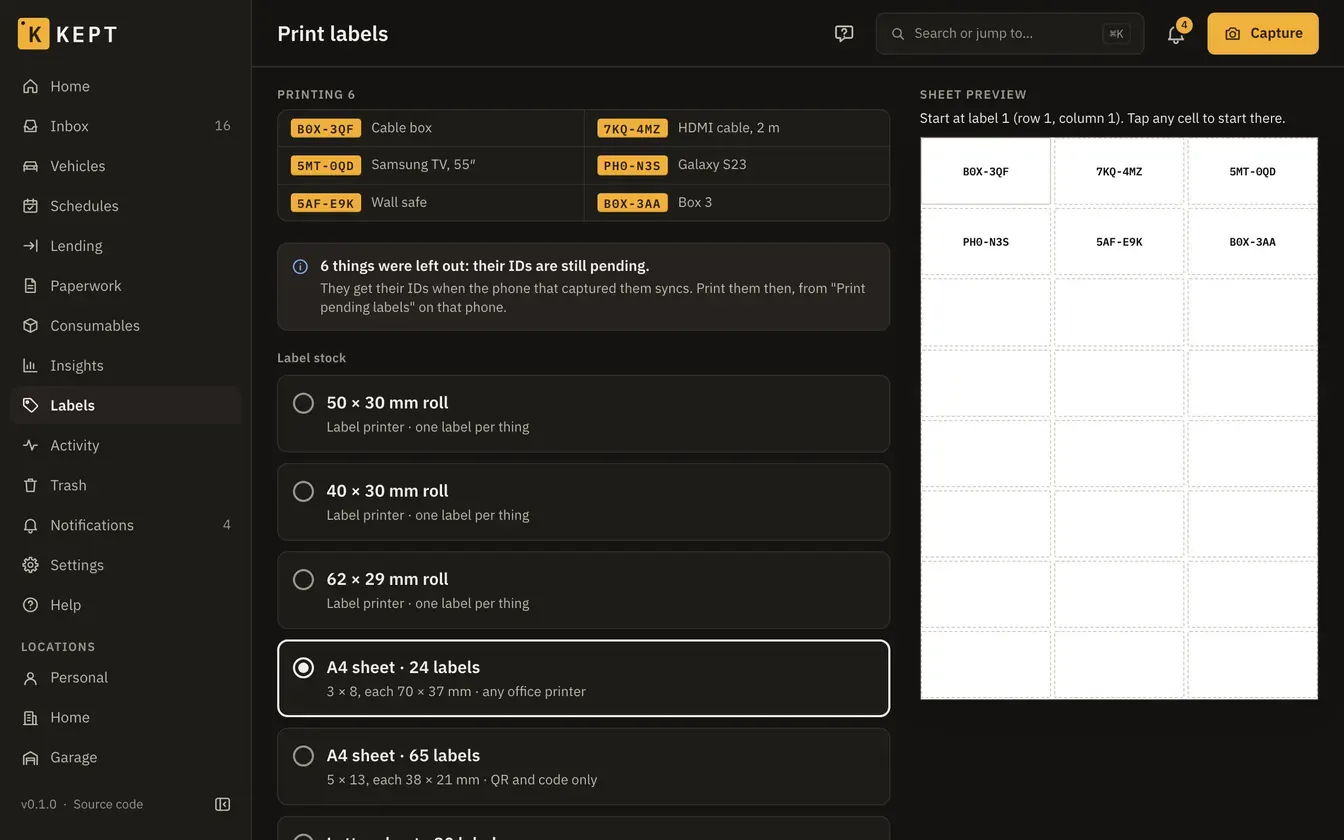
Task: Select the 50 × 30 mm roll stock
Action: (583, 414)
